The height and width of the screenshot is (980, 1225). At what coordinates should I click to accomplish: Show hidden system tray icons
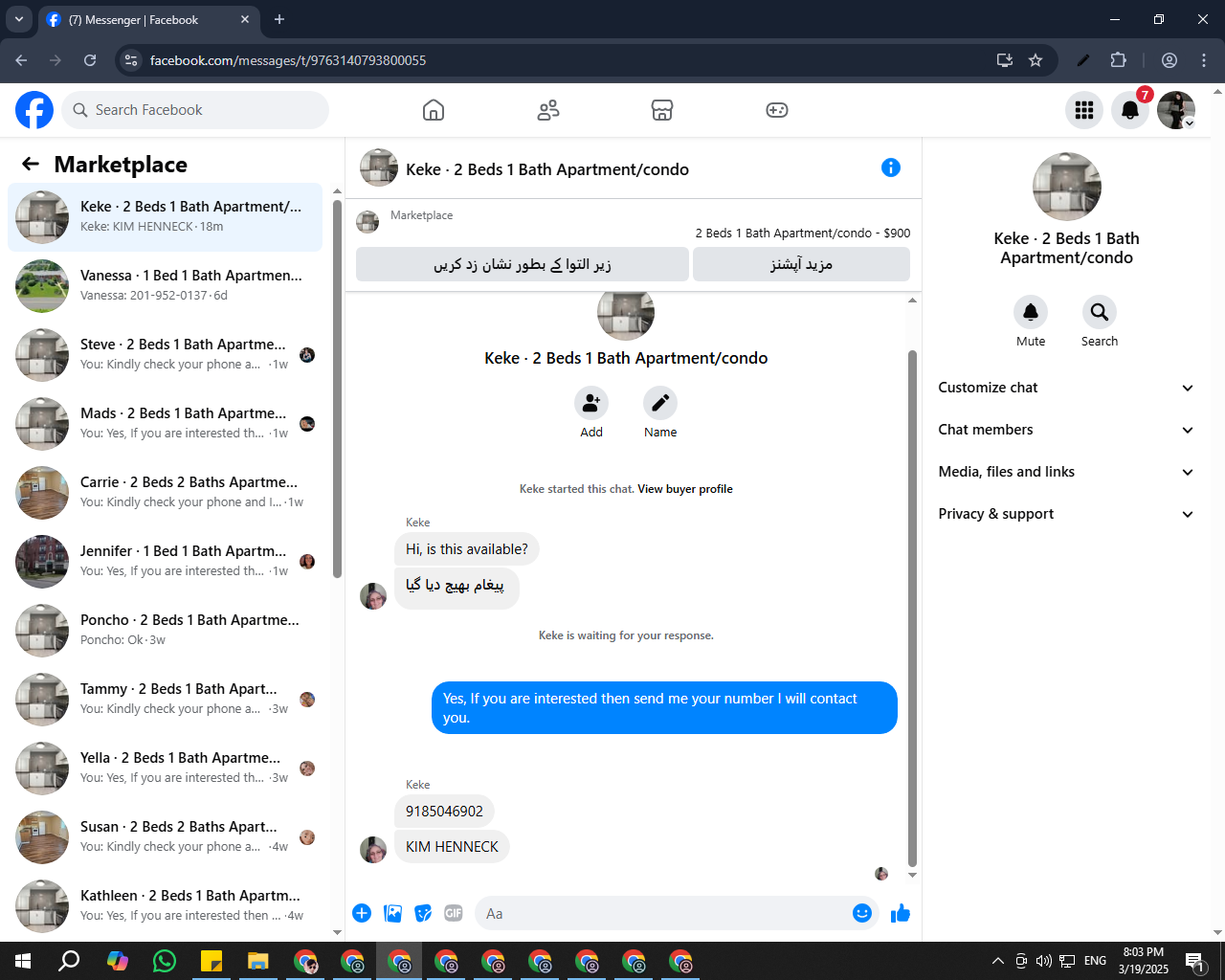997,961
